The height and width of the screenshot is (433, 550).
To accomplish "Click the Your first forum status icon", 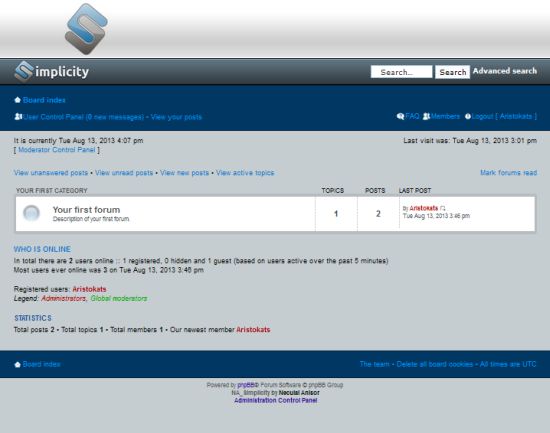I will 31,213.
